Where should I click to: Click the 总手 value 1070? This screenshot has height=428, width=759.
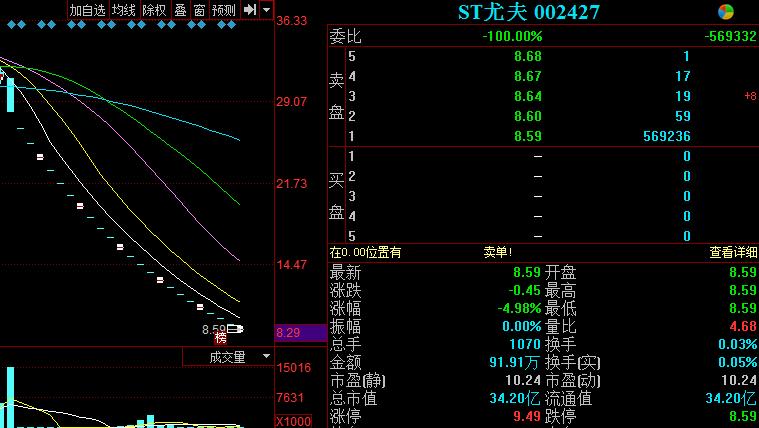click(525, 344)
